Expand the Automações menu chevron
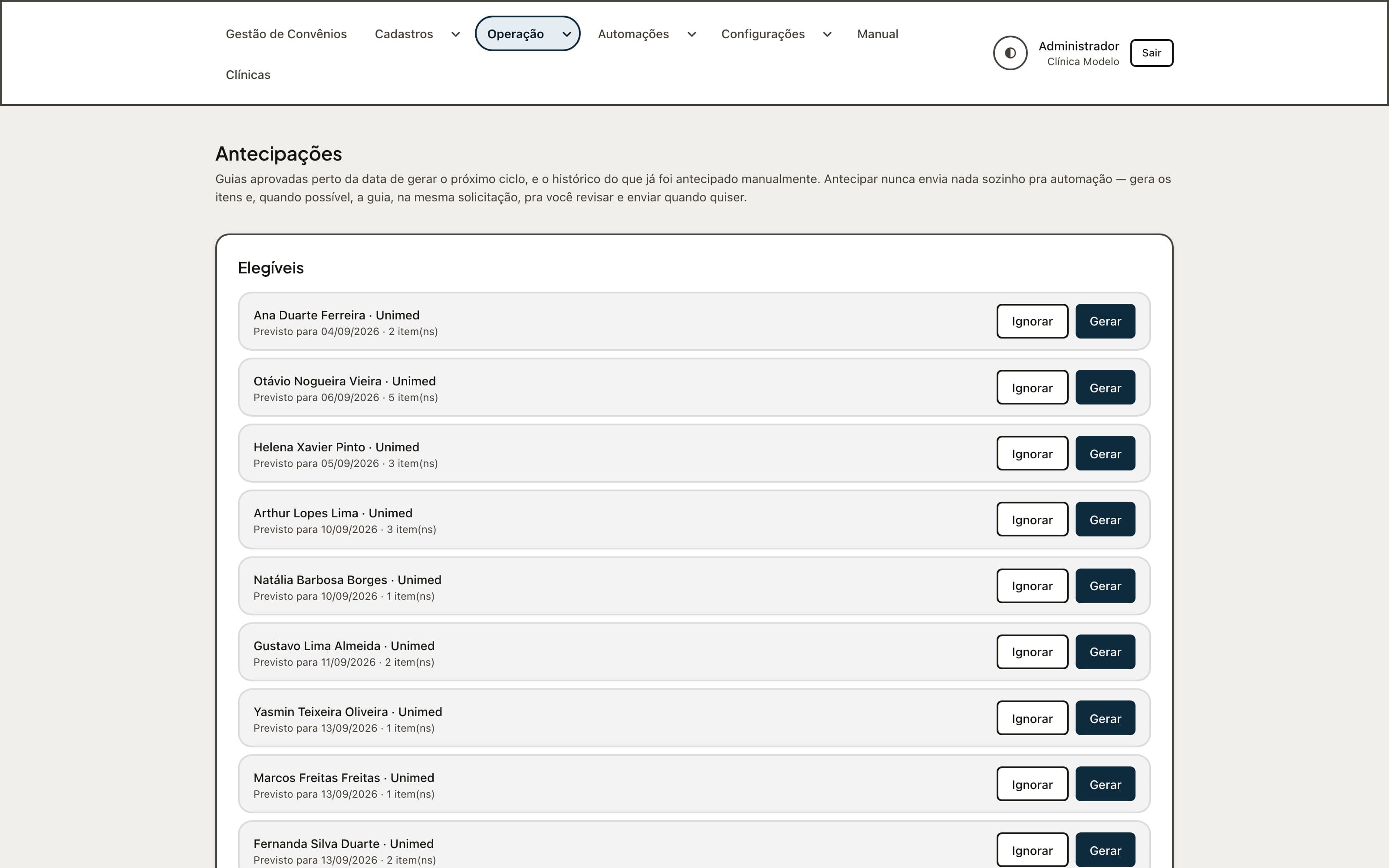This screenshot has height=868, width=1389. [691, 34]
